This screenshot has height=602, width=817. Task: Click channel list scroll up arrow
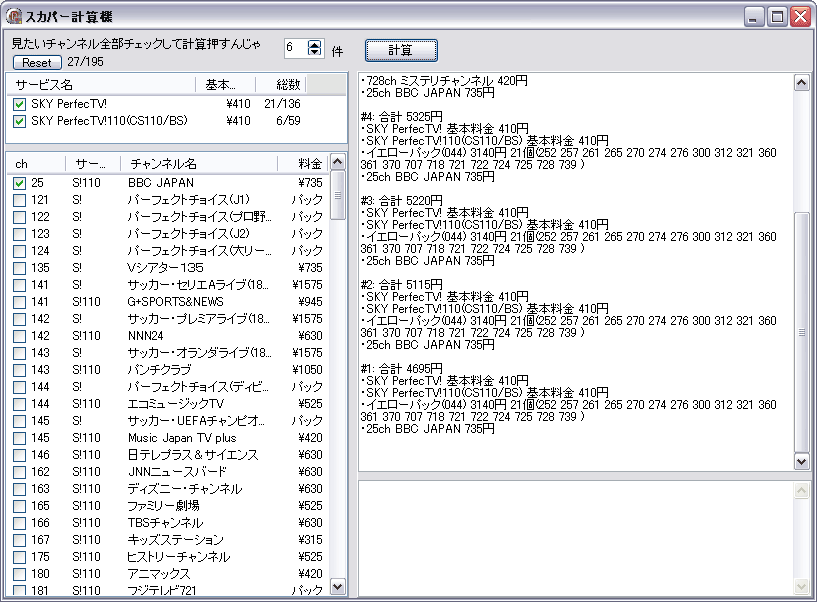click(338, 162)
